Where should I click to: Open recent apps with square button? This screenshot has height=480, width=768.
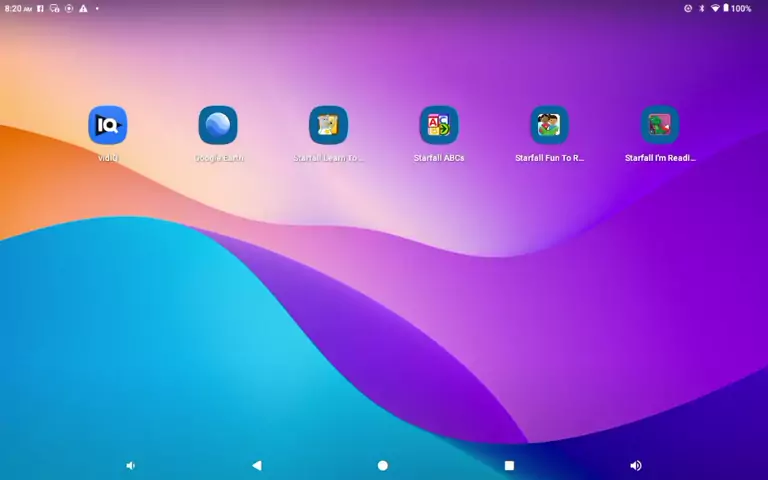(509, 466)
